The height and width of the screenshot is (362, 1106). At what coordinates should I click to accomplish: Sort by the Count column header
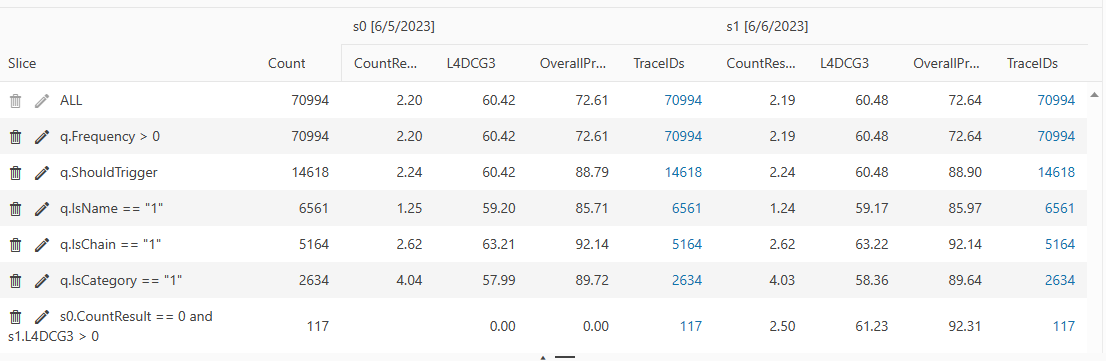tap(286, 64)
